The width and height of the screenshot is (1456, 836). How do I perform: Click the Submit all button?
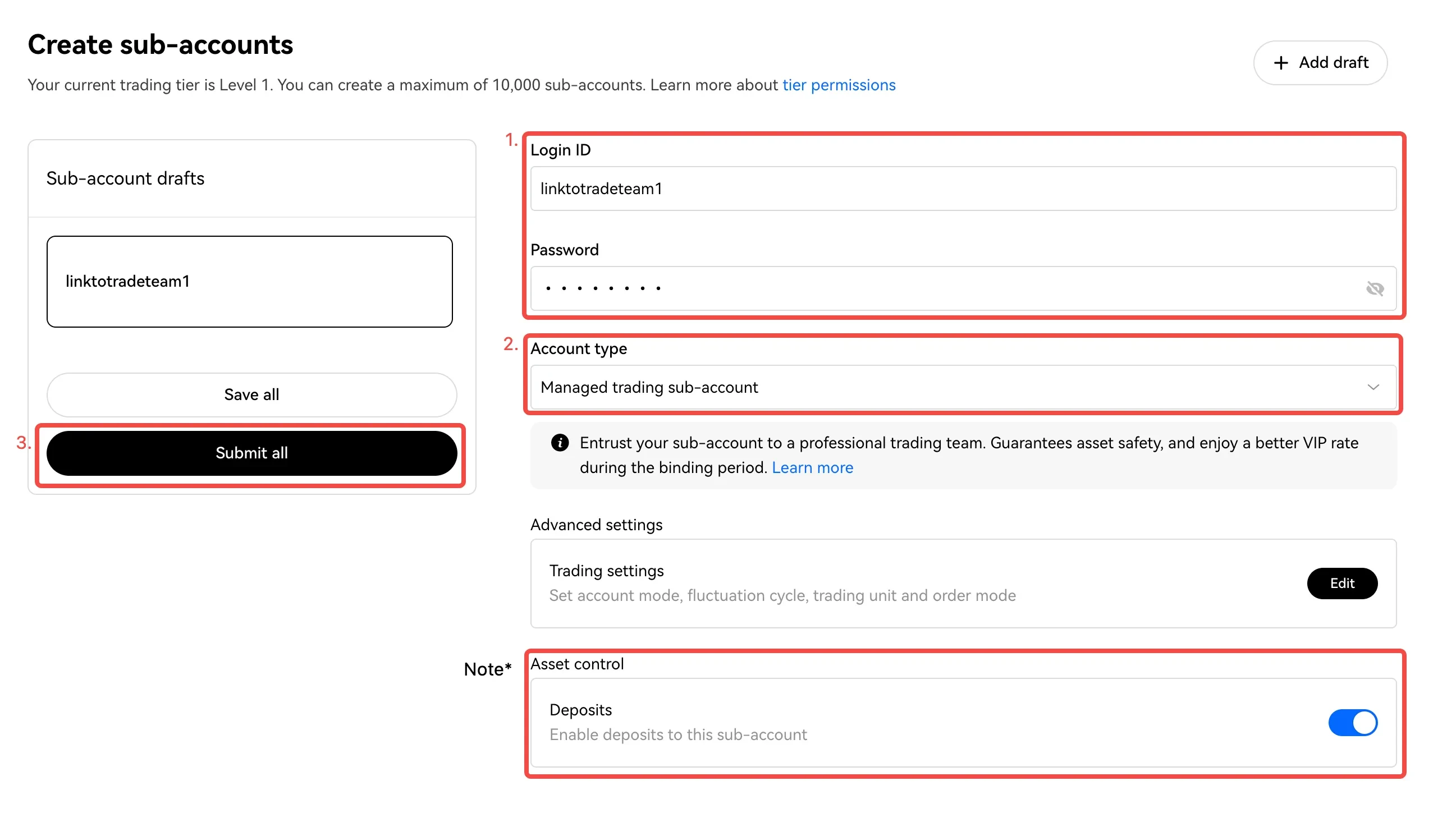click(251, 453)
